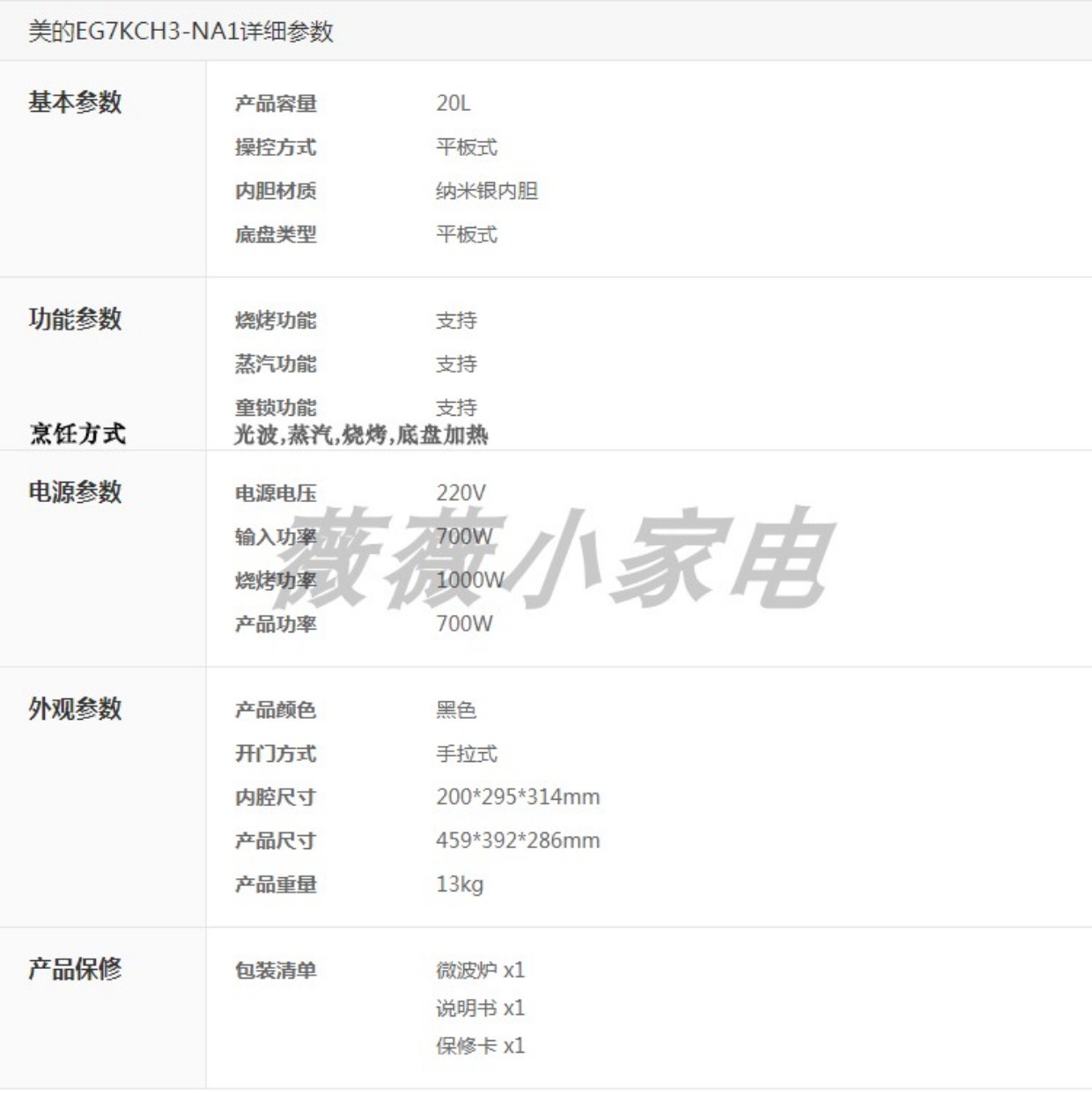Select the 电源参数 section heading
Viewport: 1092px width, 1094px height.
point(75,492)
